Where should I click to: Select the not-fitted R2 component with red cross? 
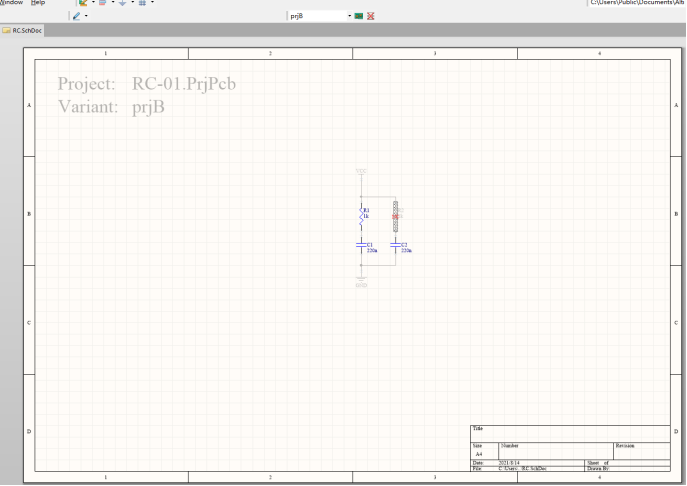[396, 216]
